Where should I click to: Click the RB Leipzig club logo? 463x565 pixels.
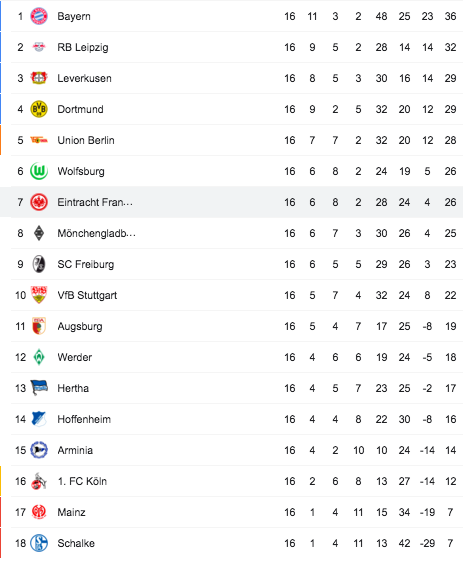[x=39, y=47]
